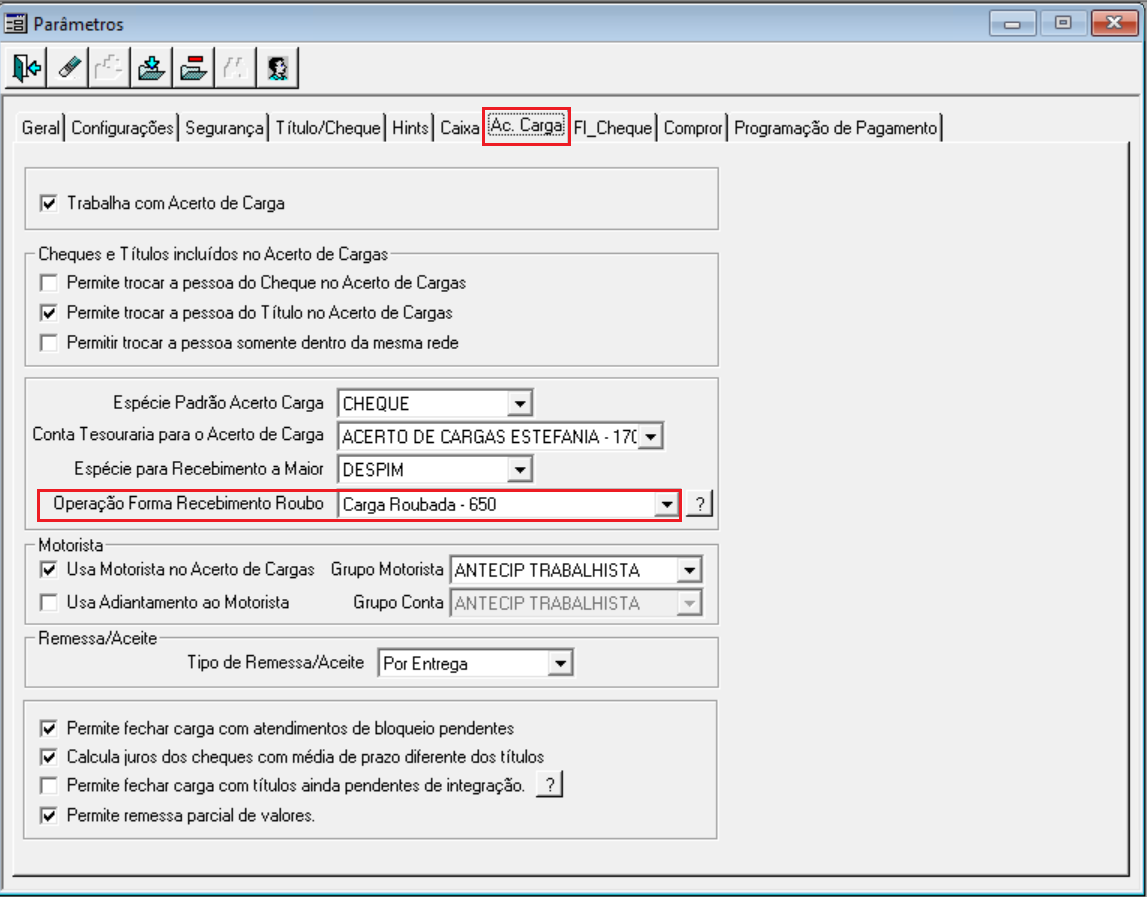Screen dimensions: 1147x897
Task: Toggle Trabalha com Acerto de Carga checkbox
Action: 49,203
